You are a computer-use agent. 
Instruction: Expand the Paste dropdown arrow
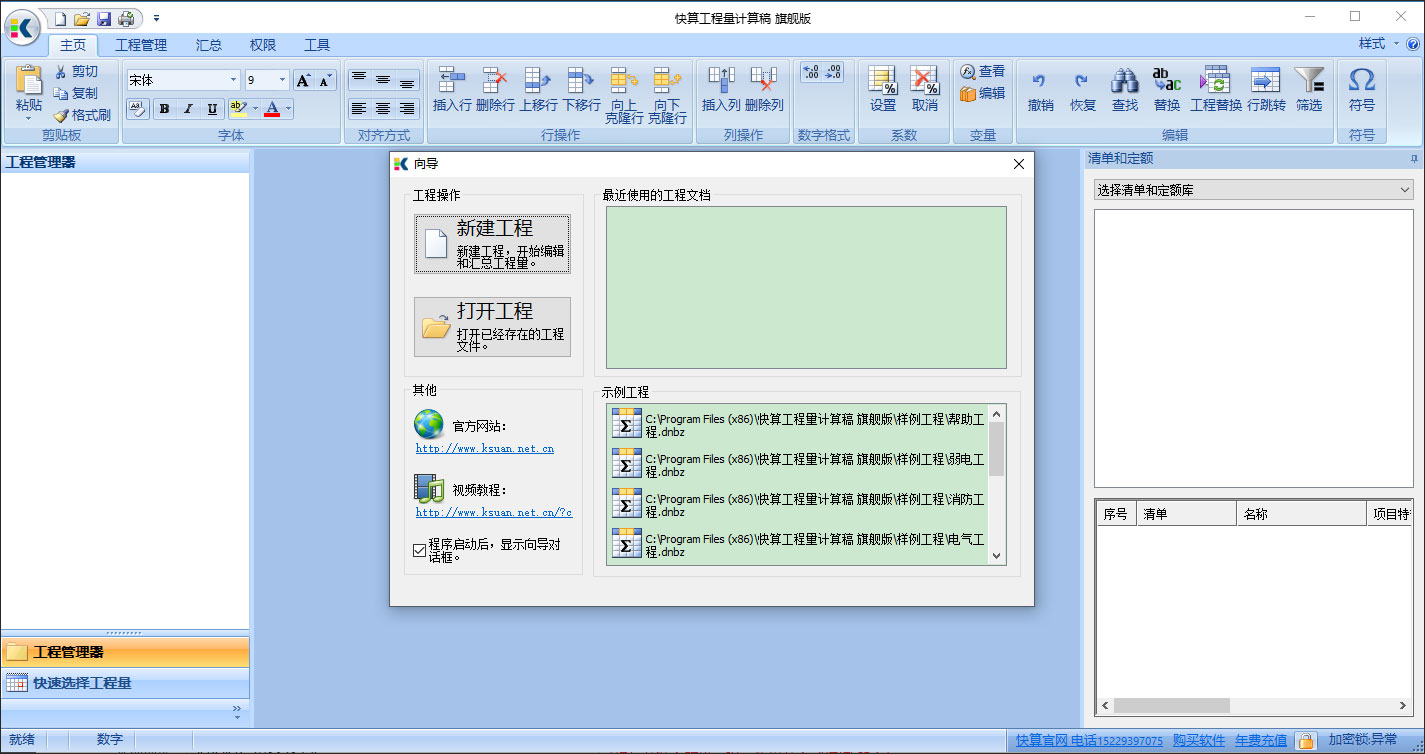[x=29, y=118]
